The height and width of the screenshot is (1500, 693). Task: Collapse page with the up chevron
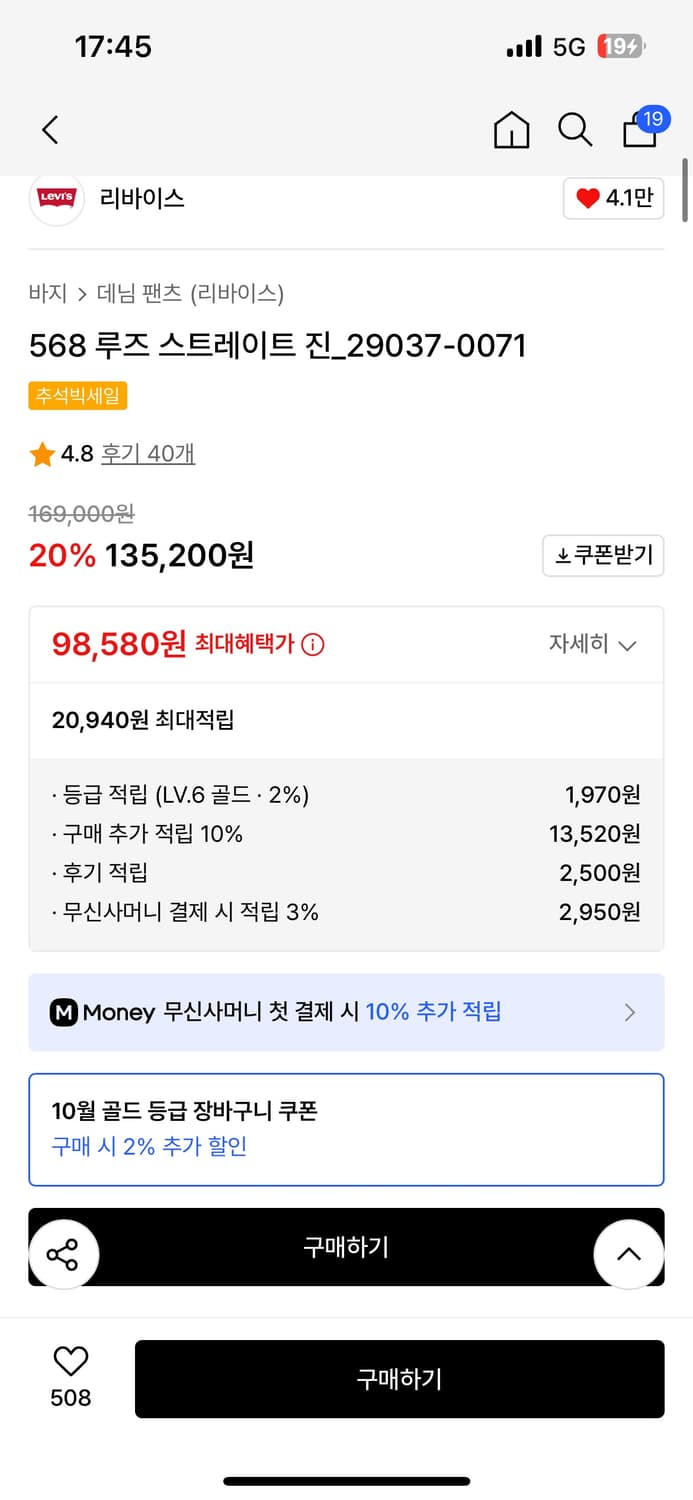[x=628, y=1252]
